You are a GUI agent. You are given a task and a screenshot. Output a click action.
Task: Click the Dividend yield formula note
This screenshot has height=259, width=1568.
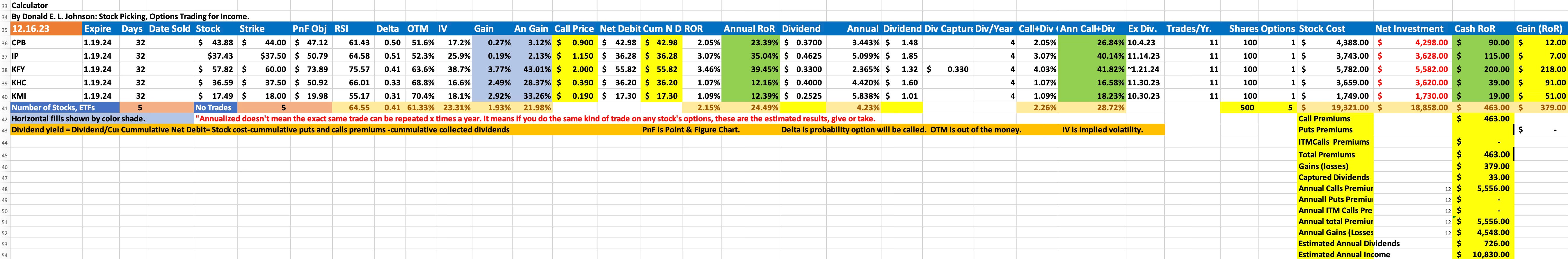65,129
